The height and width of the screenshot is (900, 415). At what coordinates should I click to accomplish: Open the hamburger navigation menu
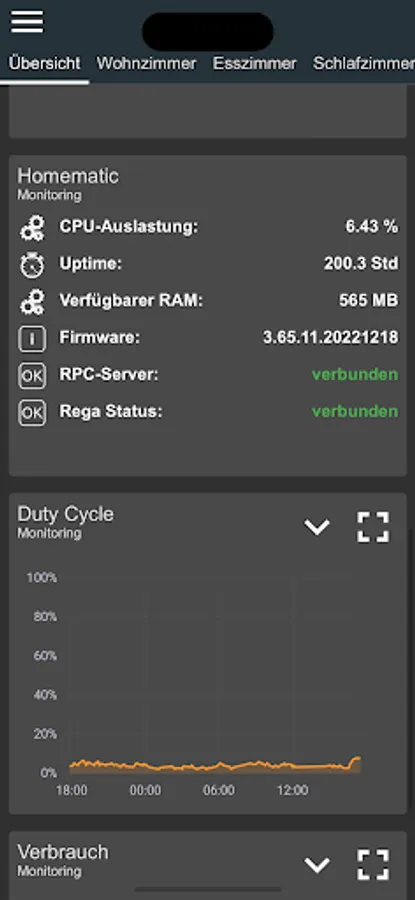pos(27,21)
